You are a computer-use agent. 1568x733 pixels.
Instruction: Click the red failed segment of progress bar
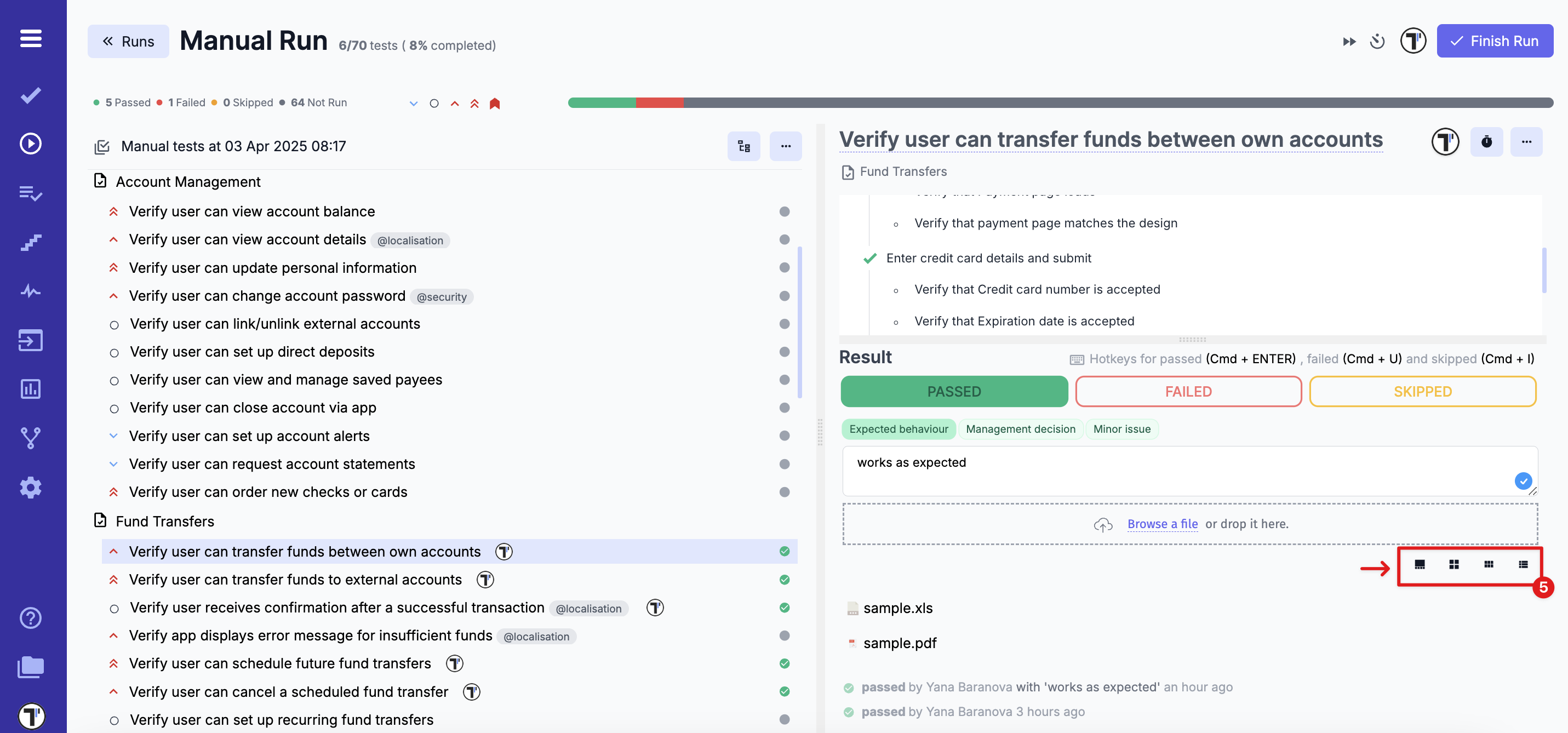coord(659,103)
